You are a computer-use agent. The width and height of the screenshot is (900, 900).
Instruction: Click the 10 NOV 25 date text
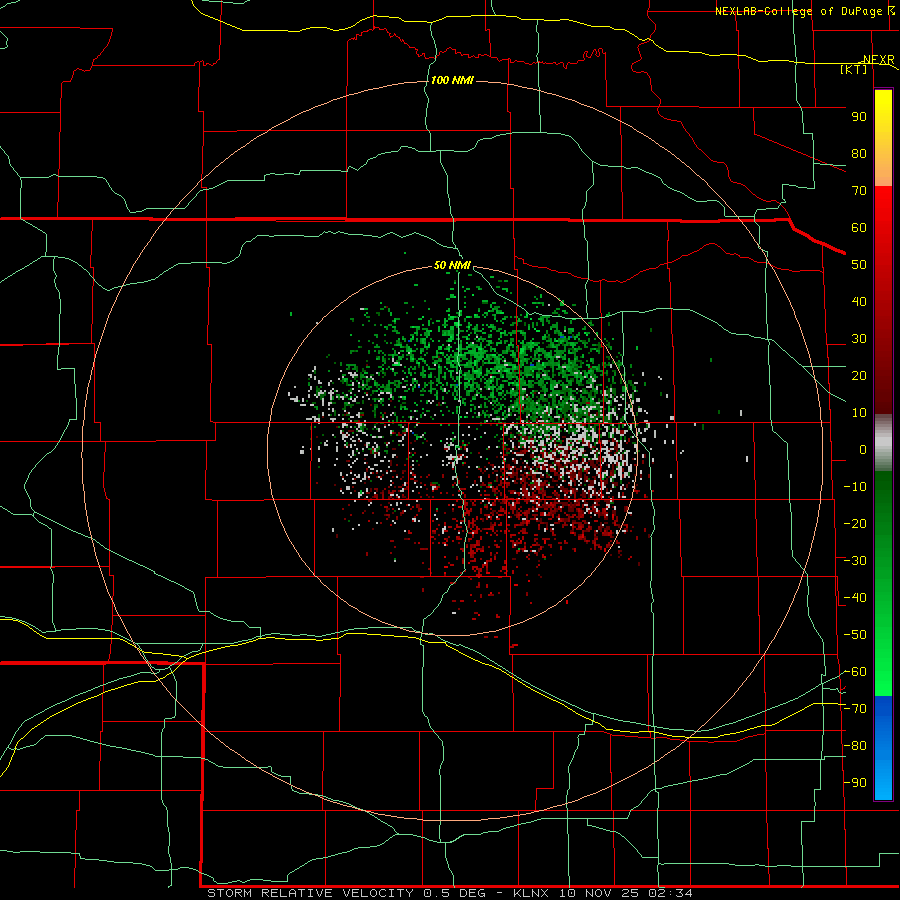(x=599, y=893)
